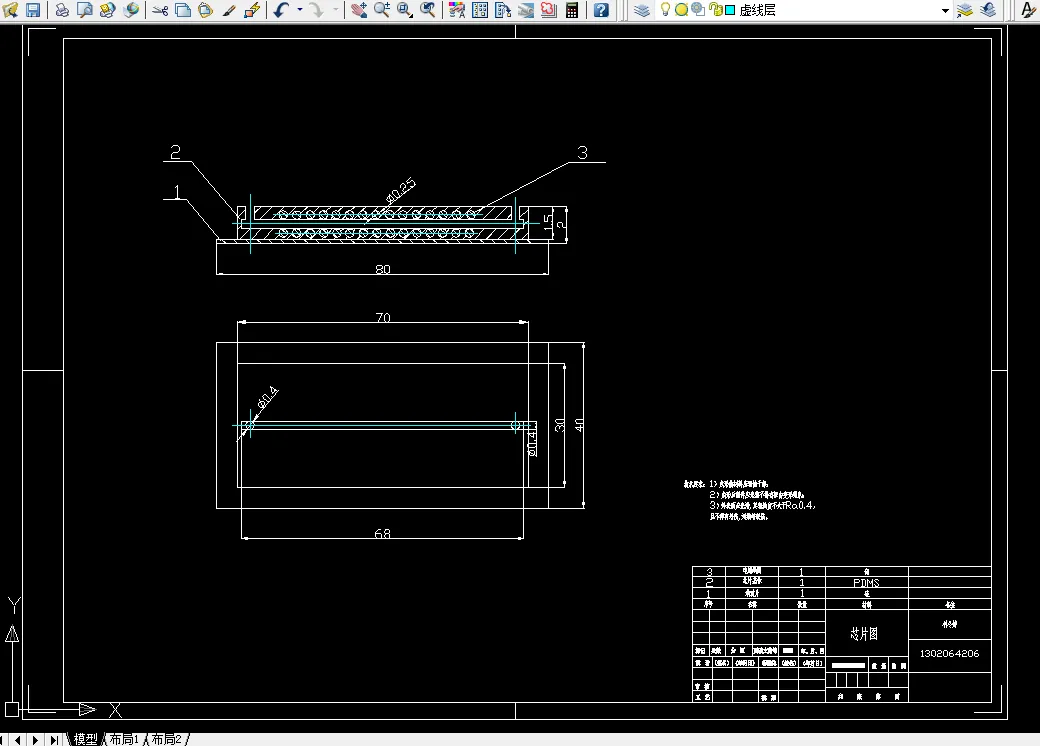Paste from clipboard icon
The image size is (1040, 746).
click(x=206, y=9)
